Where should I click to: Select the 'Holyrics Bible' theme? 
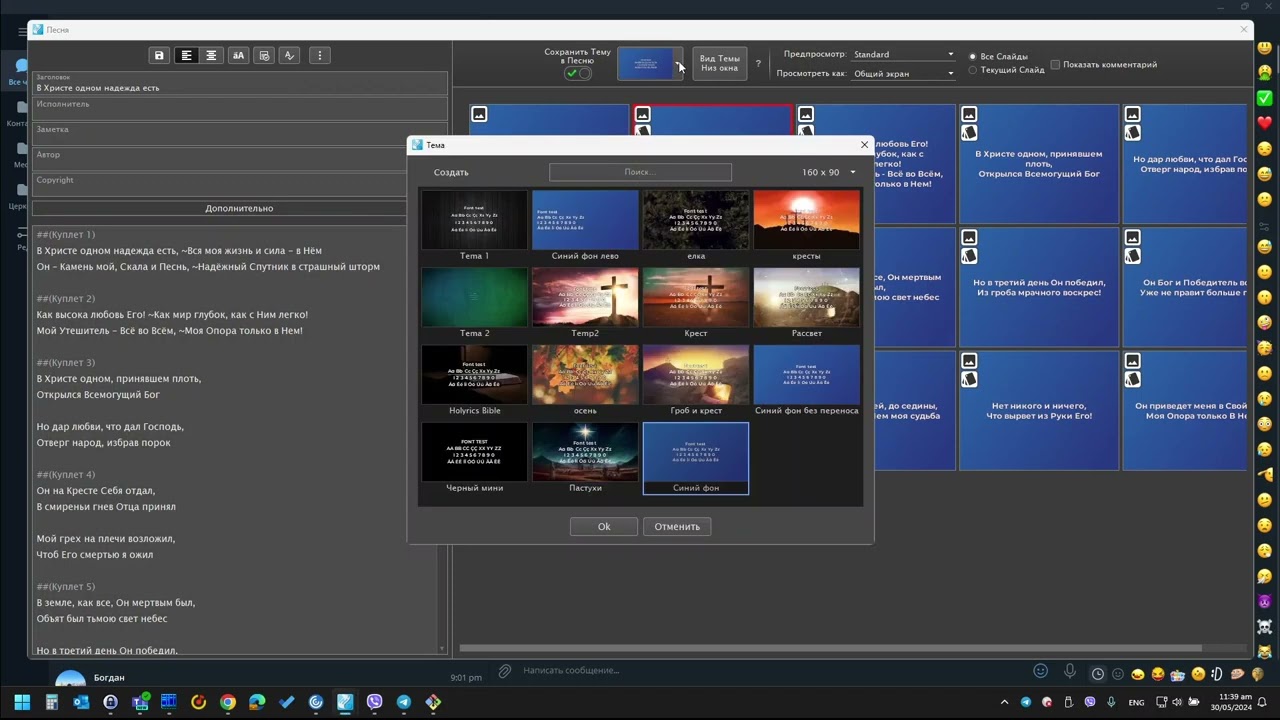click(x=474, y=380)
